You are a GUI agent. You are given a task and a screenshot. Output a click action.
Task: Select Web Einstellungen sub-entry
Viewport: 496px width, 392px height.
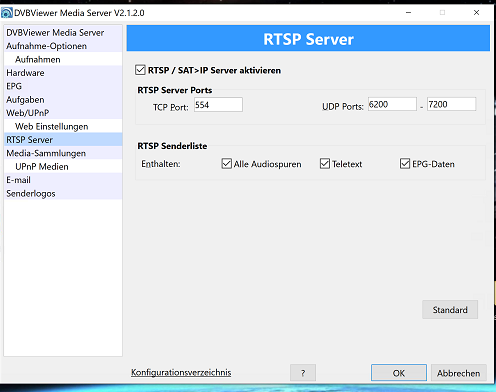63,126
